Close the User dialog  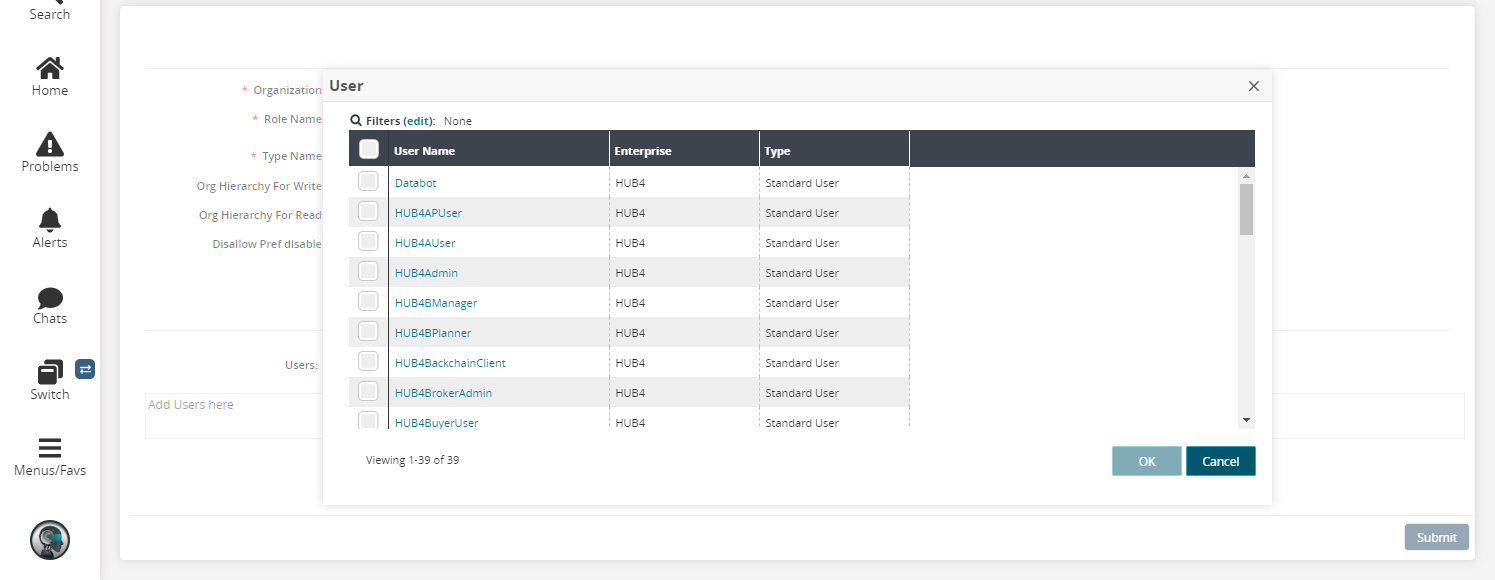(x=1253, y=86)
